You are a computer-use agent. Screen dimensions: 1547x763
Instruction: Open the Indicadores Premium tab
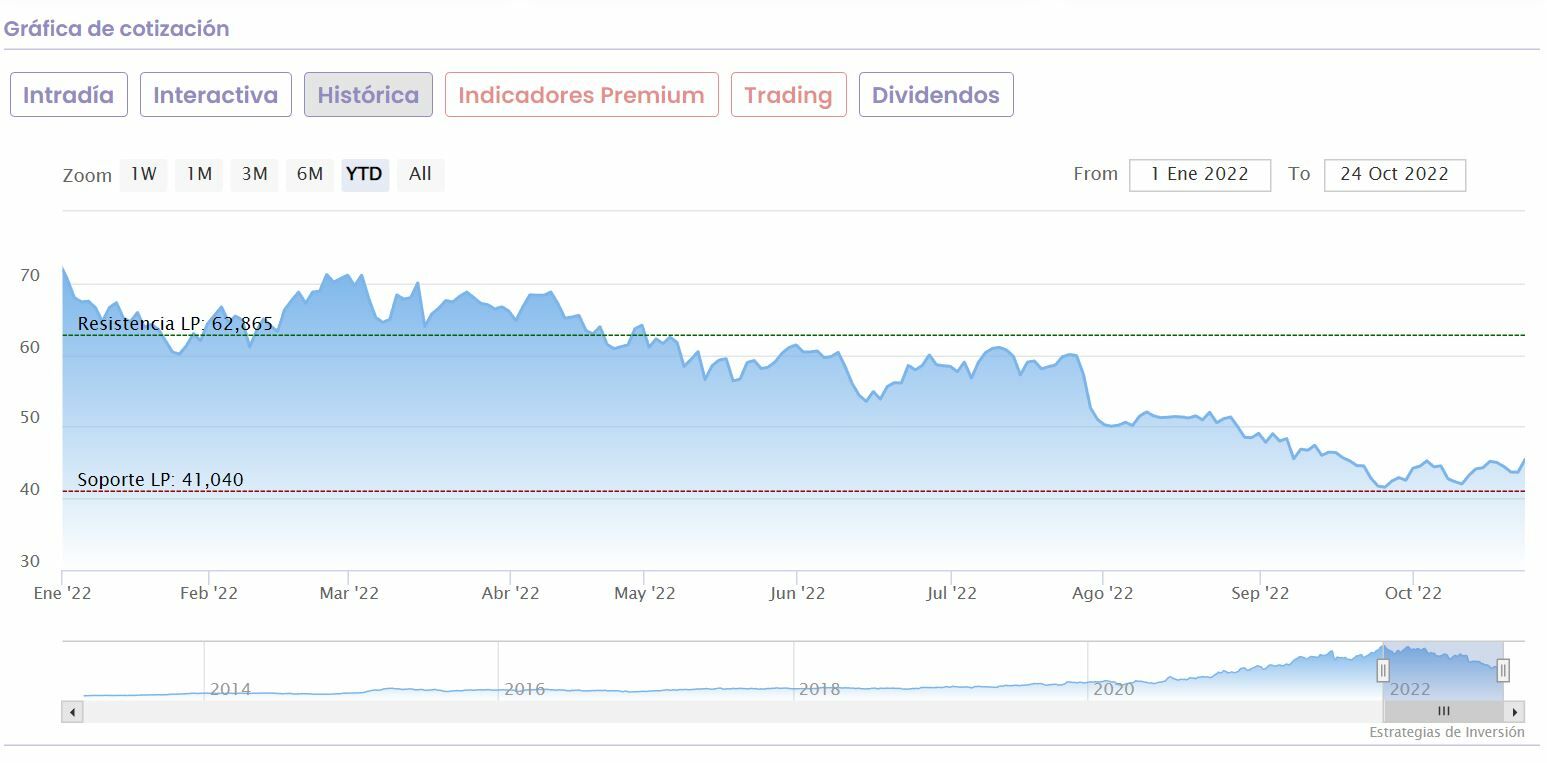[x=581, y=95]
